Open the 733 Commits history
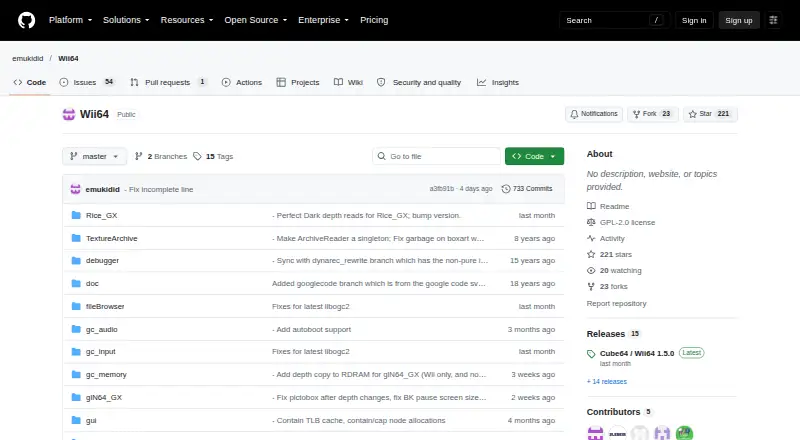 pos(527,189)
